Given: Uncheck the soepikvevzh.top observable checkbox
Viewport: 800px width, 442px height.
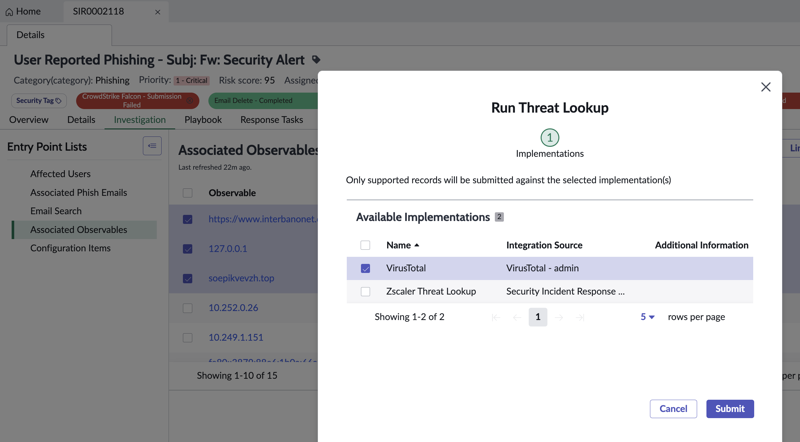Looking at the screenshot, I should click(188, 279).
